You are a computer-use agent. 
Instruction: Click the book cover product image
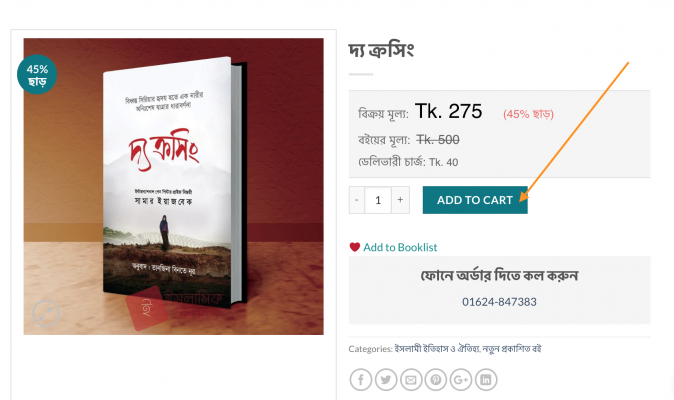click(x=174, y=186)
